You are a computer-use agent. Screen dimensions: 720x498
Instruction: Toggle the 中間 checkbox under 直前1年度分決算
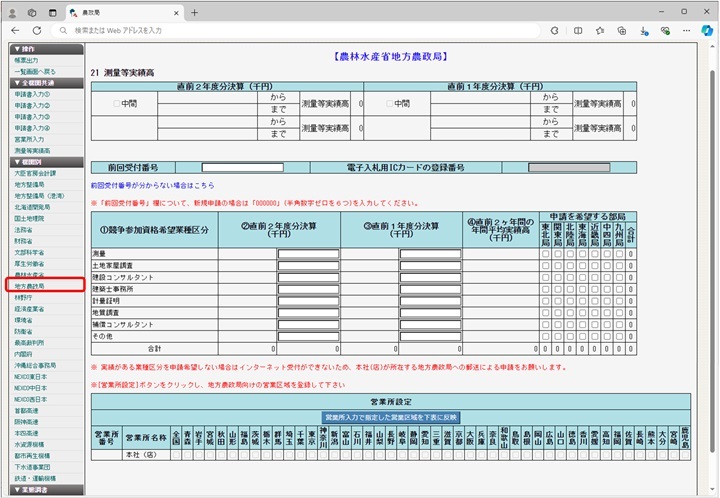tap(389, 104)
